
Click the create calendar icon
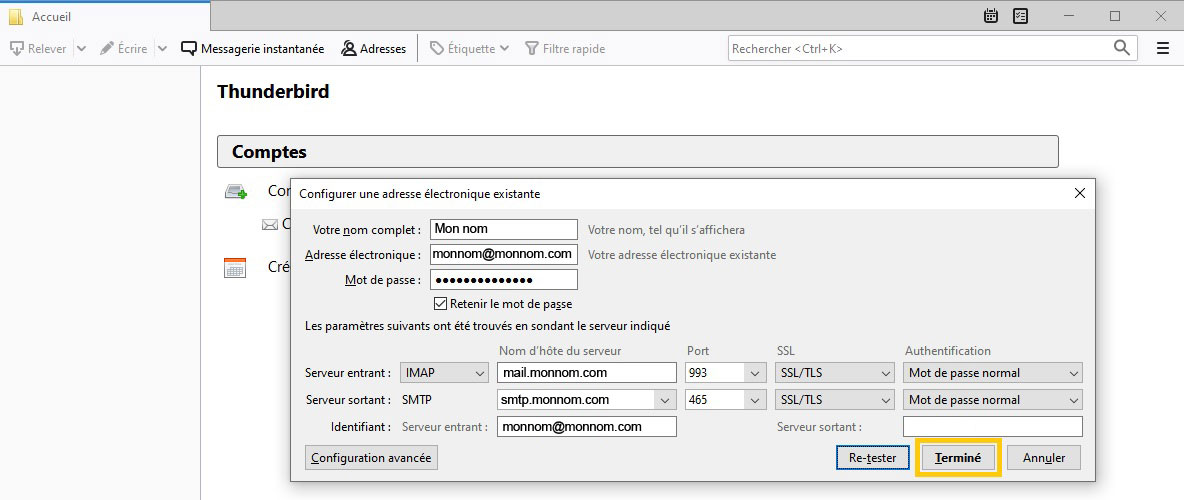235,267
